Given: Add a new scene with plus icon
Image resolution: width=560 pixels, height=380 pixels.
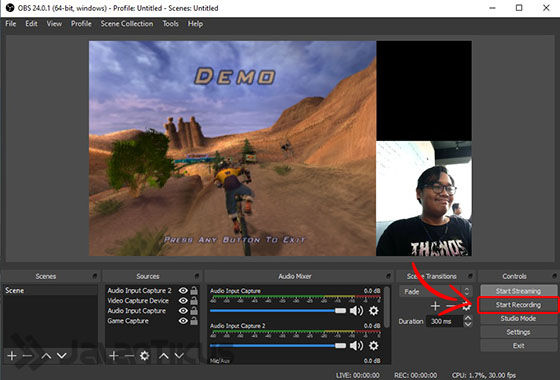Looking at the screenshot, I should (x=12, y=356).
